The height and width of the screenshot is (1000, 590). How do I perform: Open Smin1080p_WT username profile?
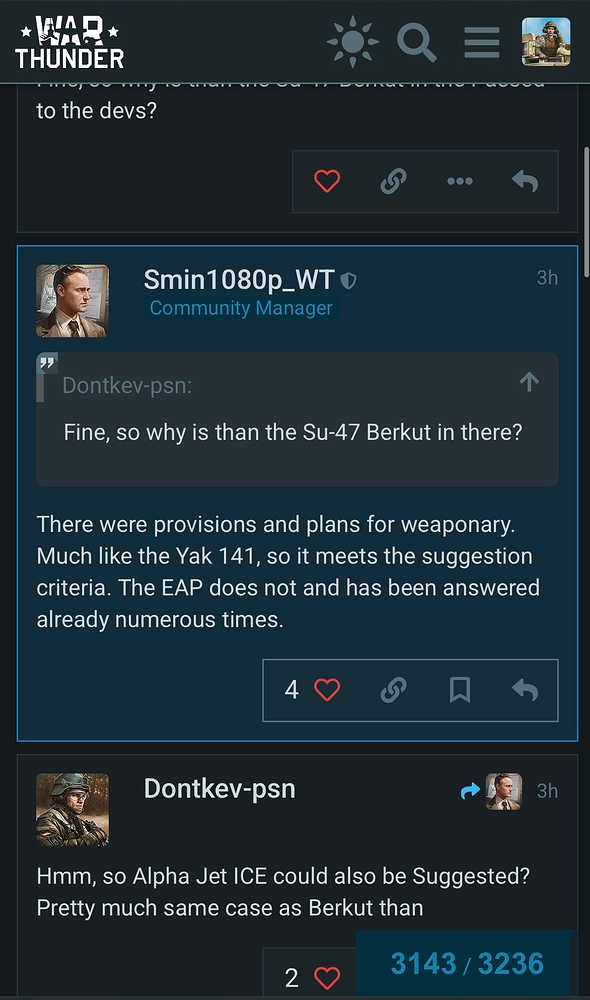239,279
